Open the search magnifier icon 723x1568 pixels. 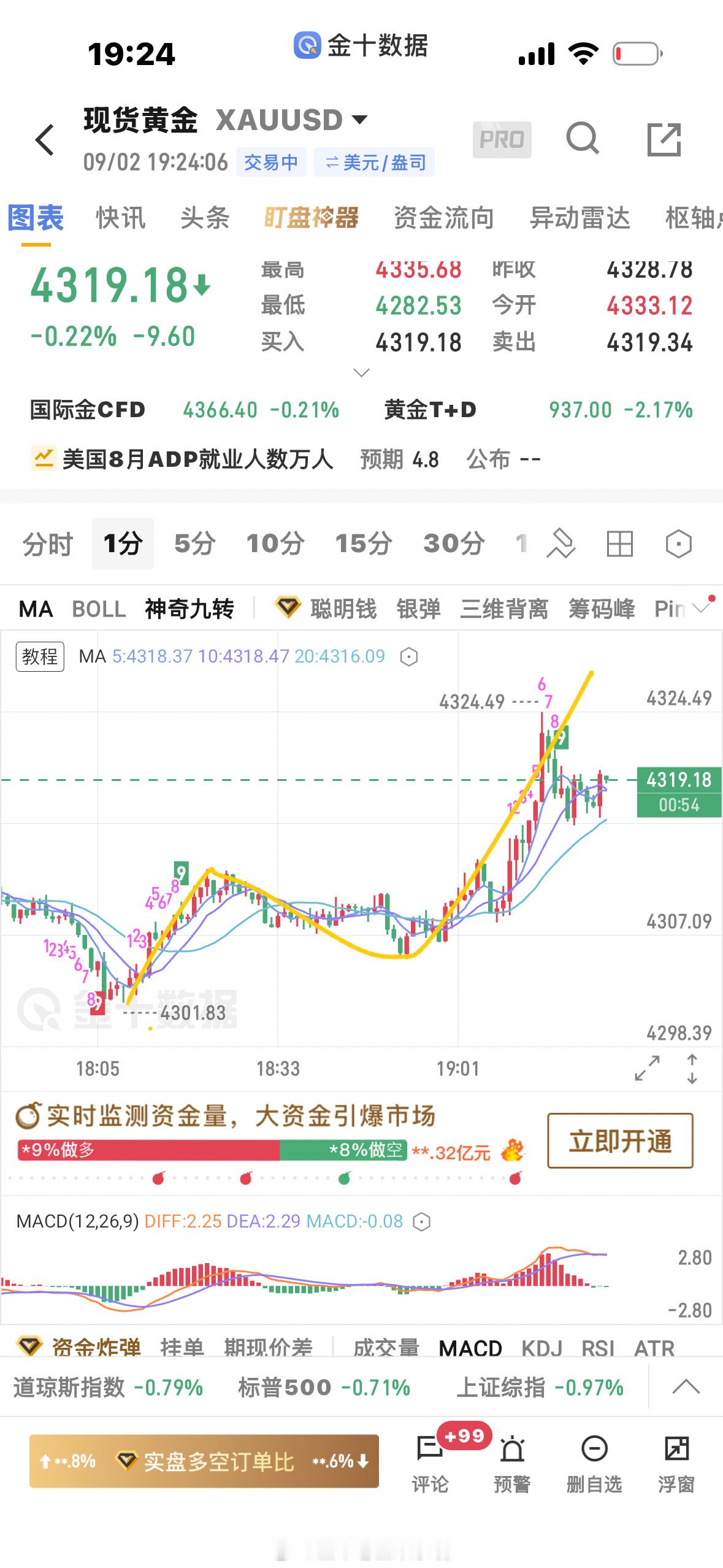582,139
